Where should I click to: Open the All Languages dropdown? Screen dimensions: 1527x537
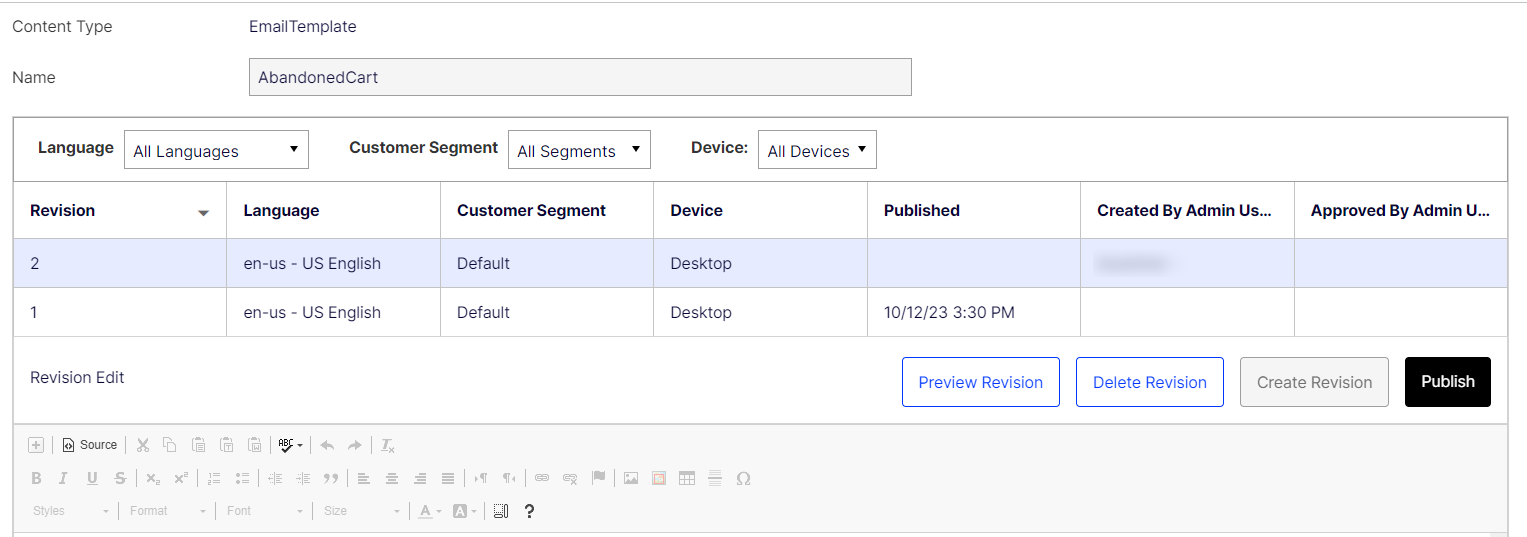coord(216,150)
